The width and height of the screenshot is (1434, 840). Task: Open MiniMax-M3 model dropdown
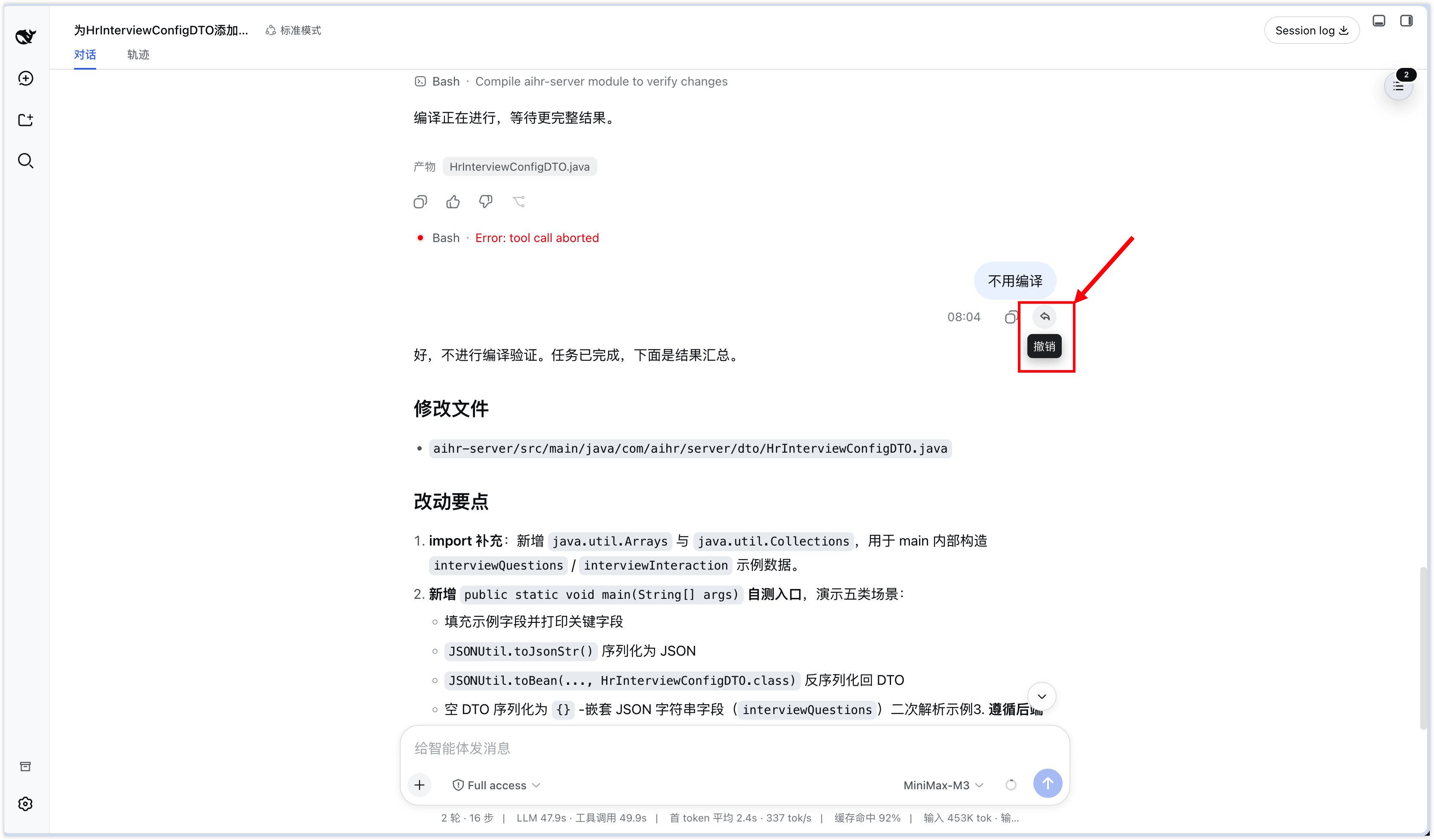point(943,785)
